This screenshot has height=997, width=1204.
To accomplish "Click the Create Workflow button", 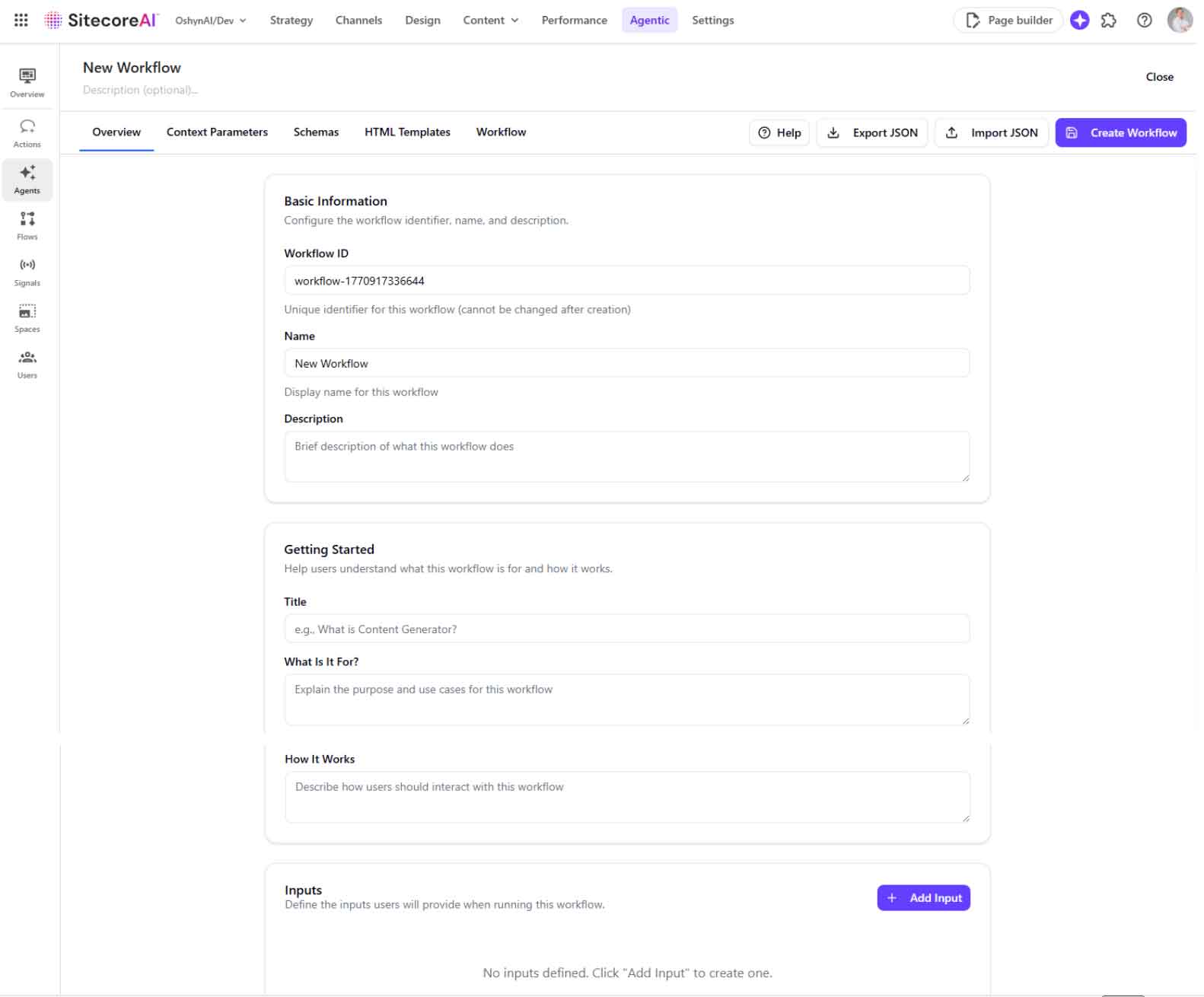I will point(1120,132).
